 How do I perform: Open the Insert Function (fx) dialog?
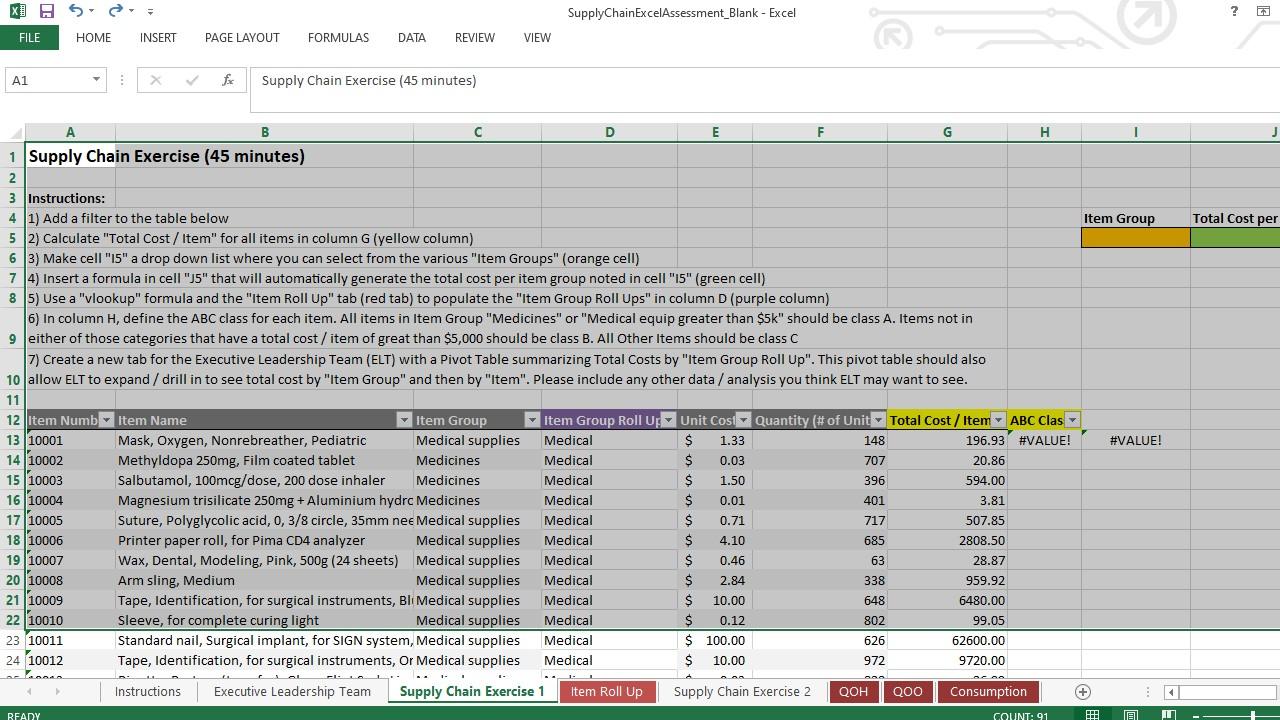(x=228, y=79)
